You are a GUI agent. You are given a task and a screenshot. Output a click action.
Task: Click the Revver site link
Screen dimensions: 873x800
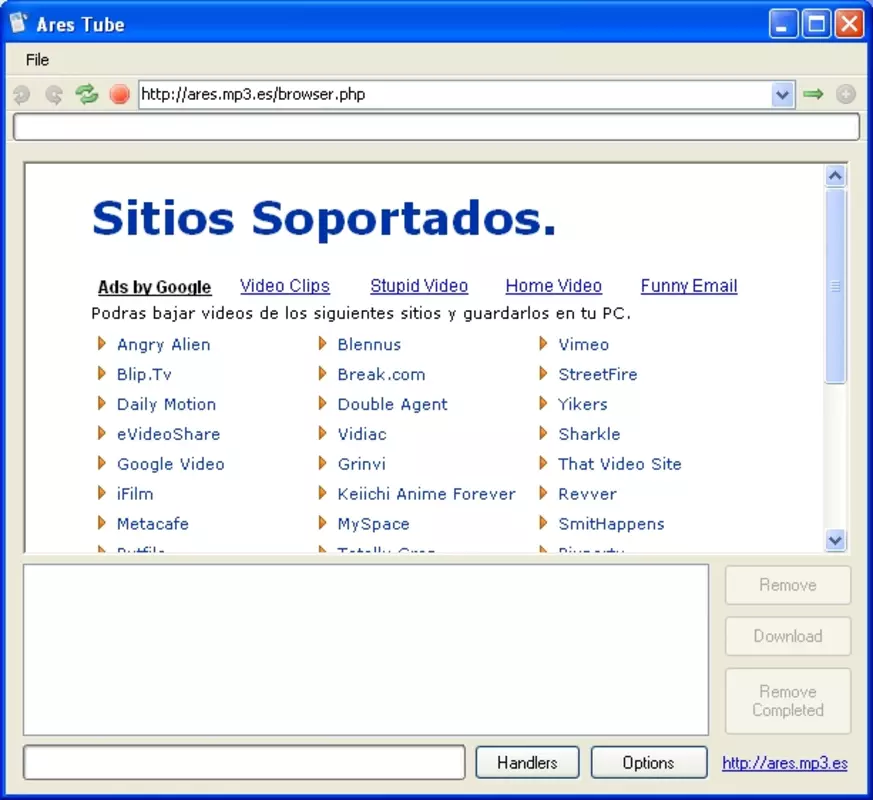pyautogui.click(x=587, y=494)
